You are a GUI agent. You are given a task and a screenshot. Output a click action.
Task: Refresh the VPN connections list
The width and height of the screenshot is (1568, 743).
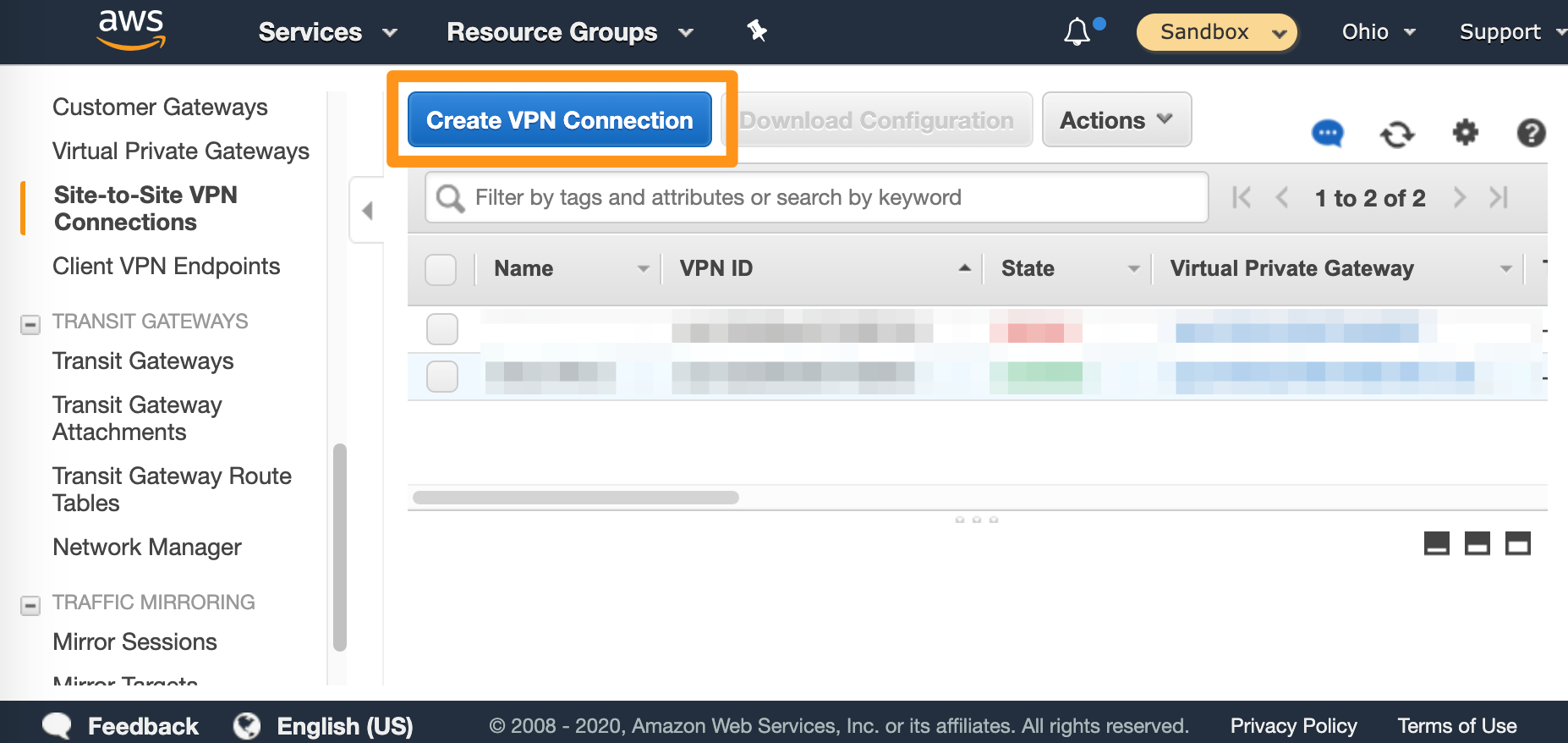pos(1396,134)
